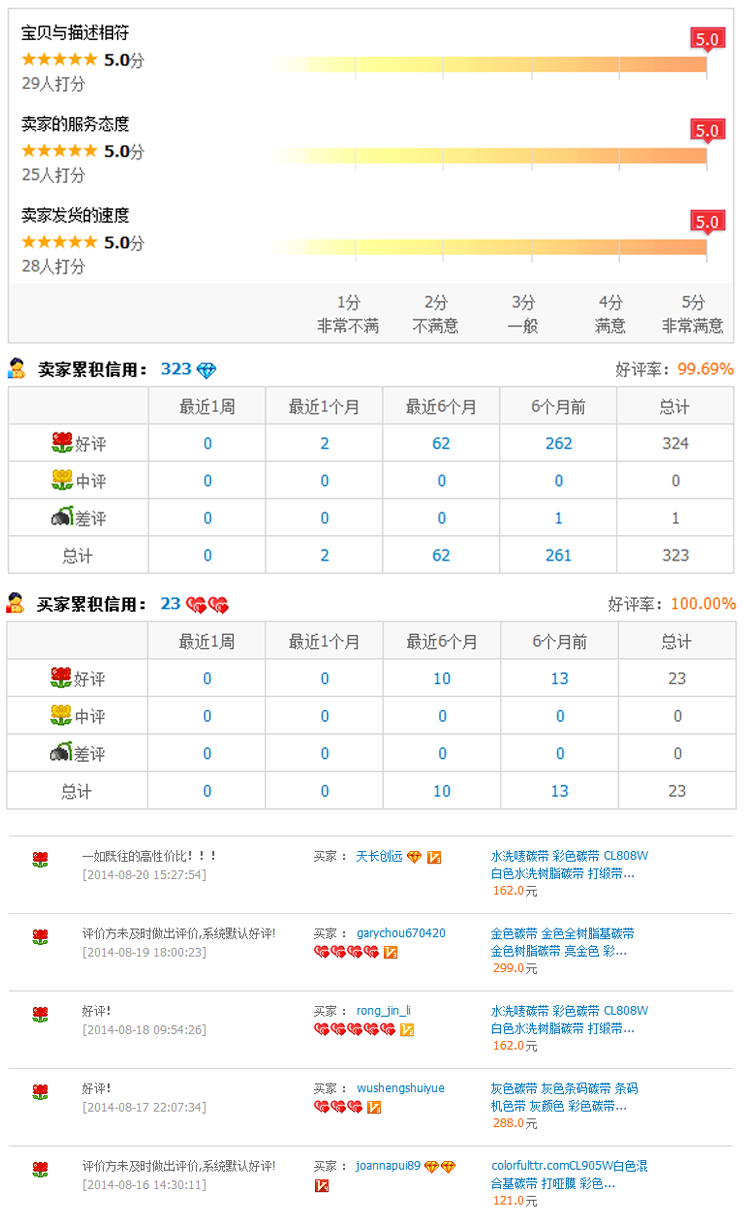
Task: Open seller's 262 positive reviews from 6个月前
Action: click(x=558, y=443)
